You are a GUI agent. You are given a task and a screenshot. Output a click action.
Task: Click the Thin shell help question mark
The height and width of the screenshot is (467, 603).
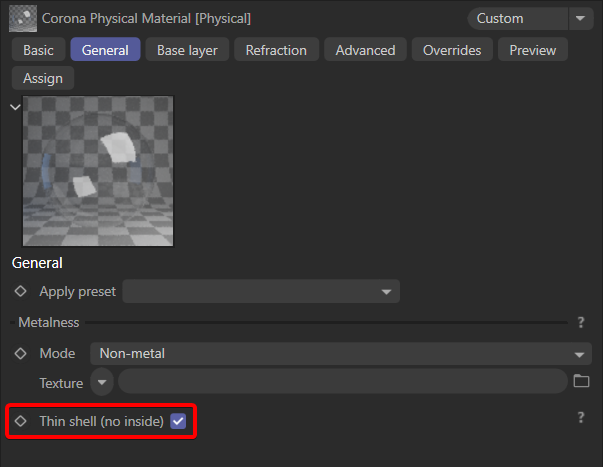(x=581, y=417)
